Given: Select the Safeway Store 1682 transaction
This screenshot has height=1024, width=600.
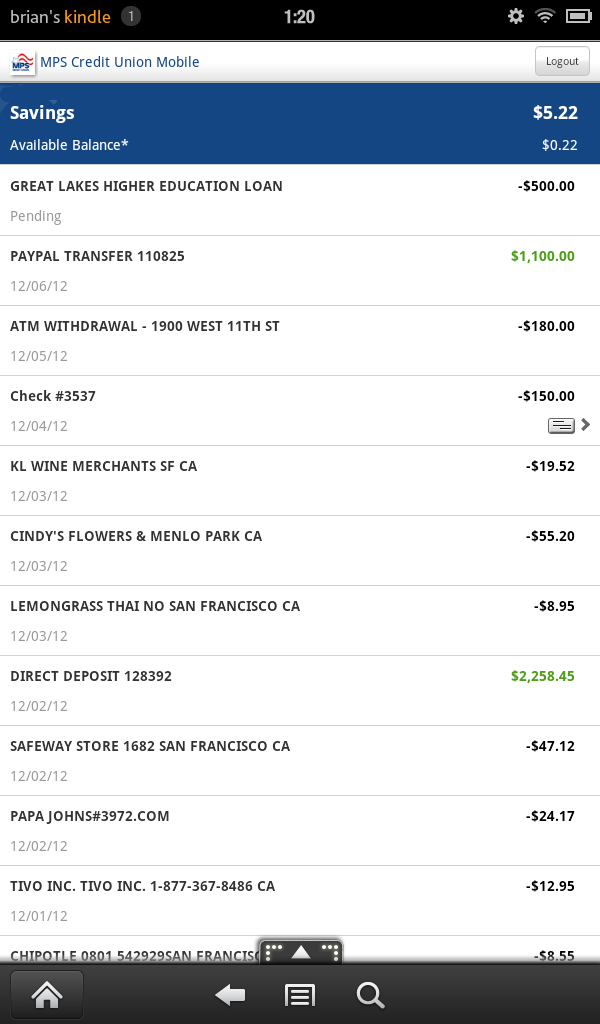Looking at the screenshot, I should [x=300, y=760].
